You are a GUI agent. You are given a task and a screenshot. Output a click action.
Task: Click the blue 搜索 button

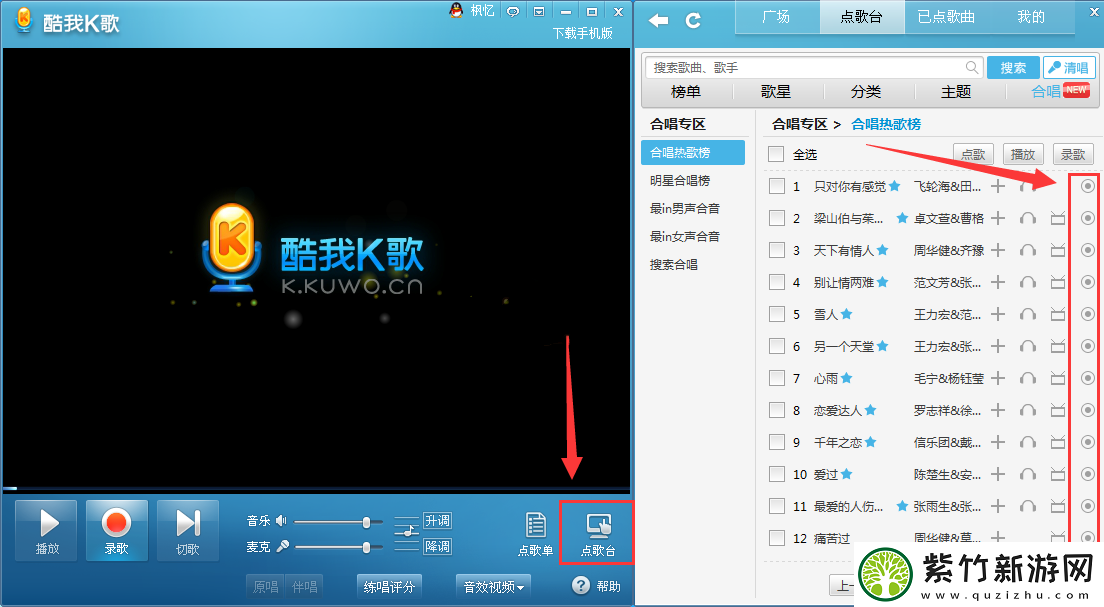[1013, 68]
